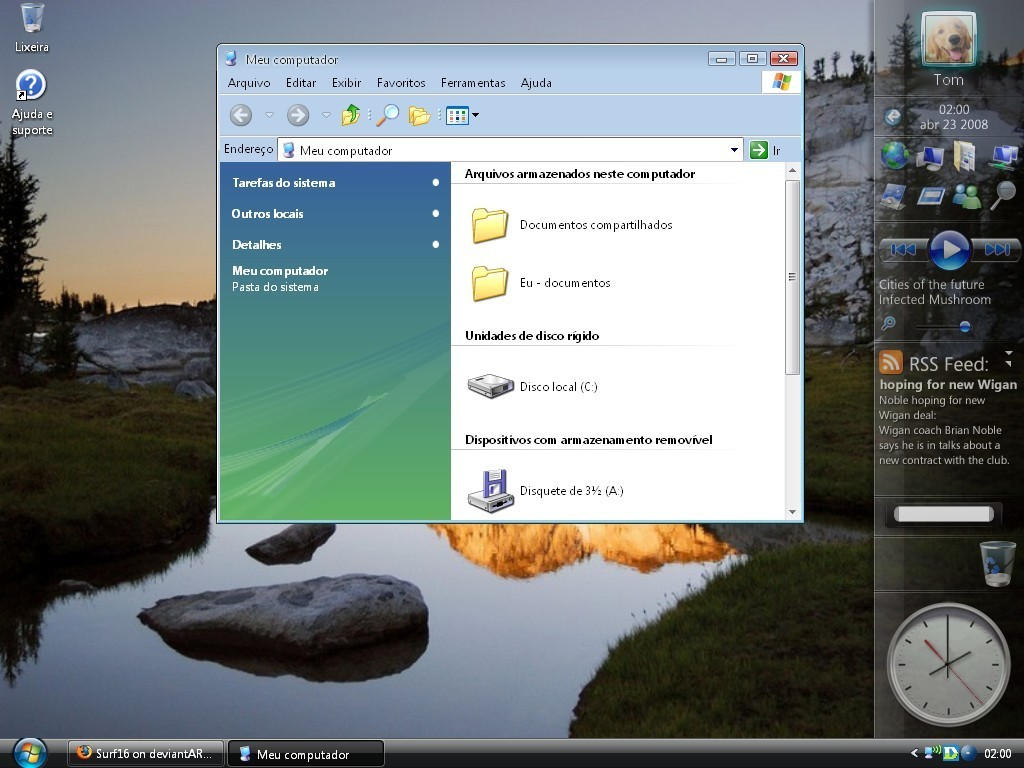Open the Views grid button in toolbar
The height and width of the screenshot is (768, 1024).
coord(457,116)
